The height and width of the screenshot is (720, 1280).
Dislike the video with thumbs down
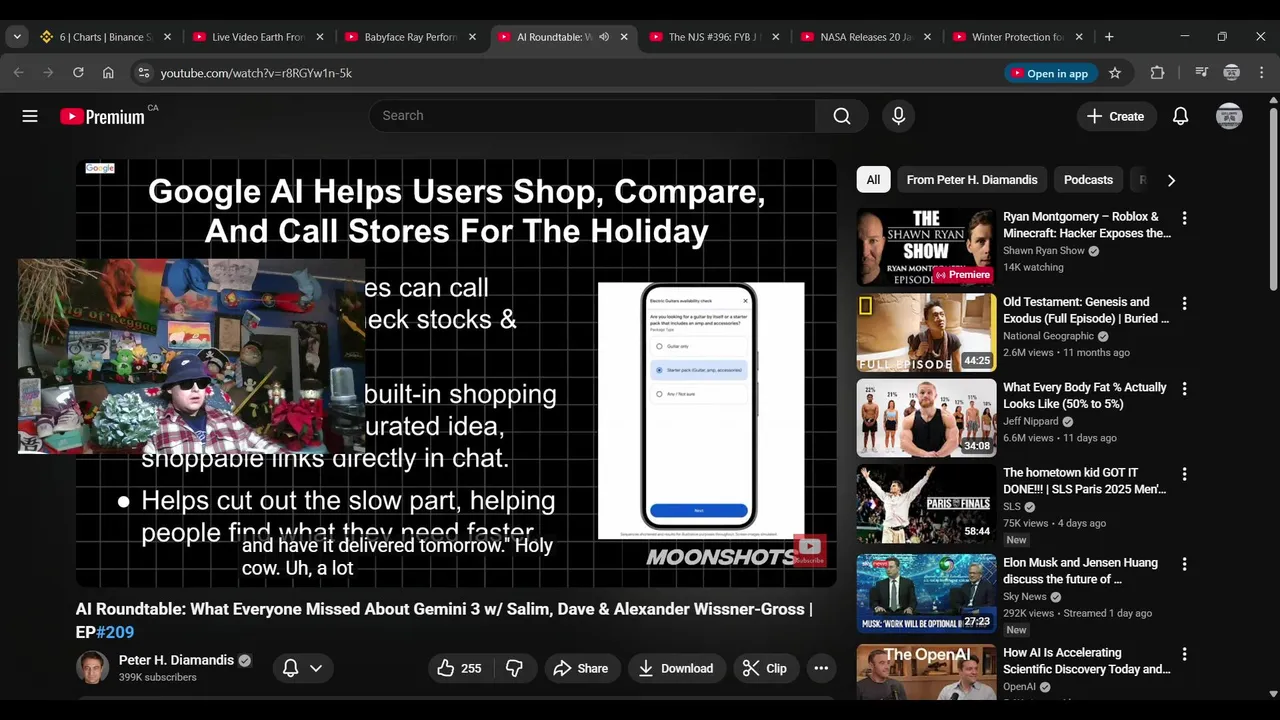(514, 668)
